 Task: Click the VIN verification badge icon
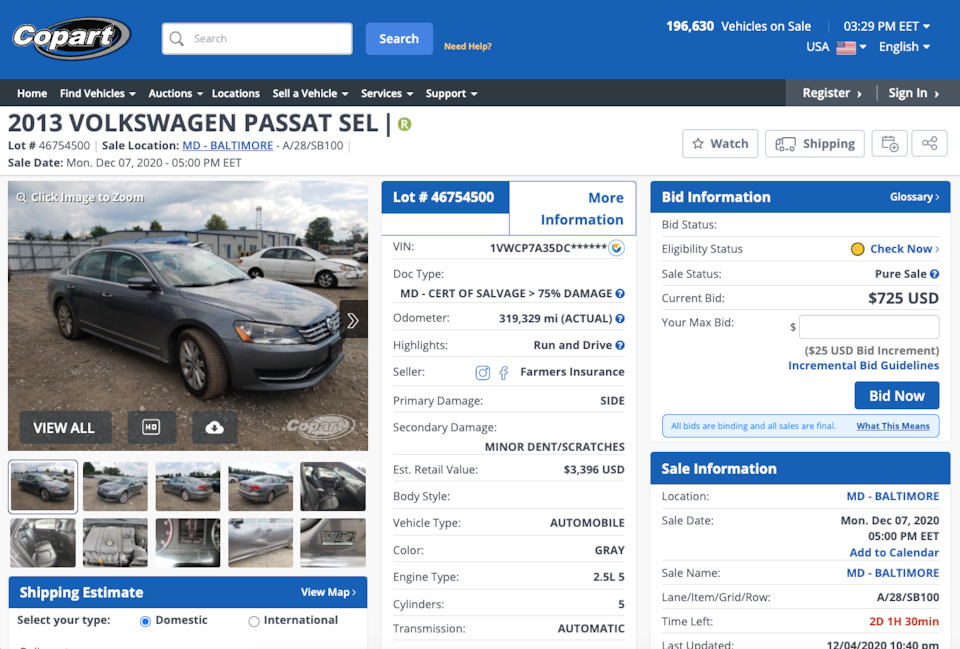617,248
